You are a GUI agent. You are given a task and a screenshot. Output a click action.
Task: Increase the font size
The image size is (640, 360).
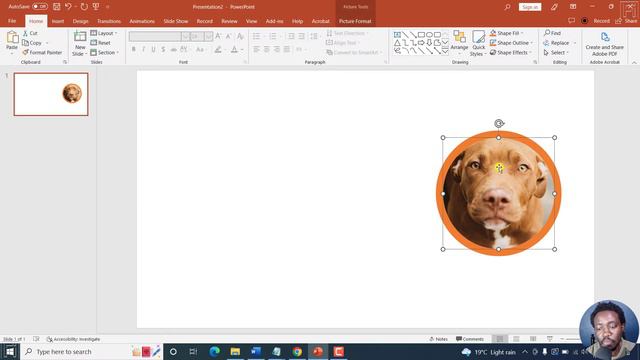pyautogui.click(x=218, y=36)
